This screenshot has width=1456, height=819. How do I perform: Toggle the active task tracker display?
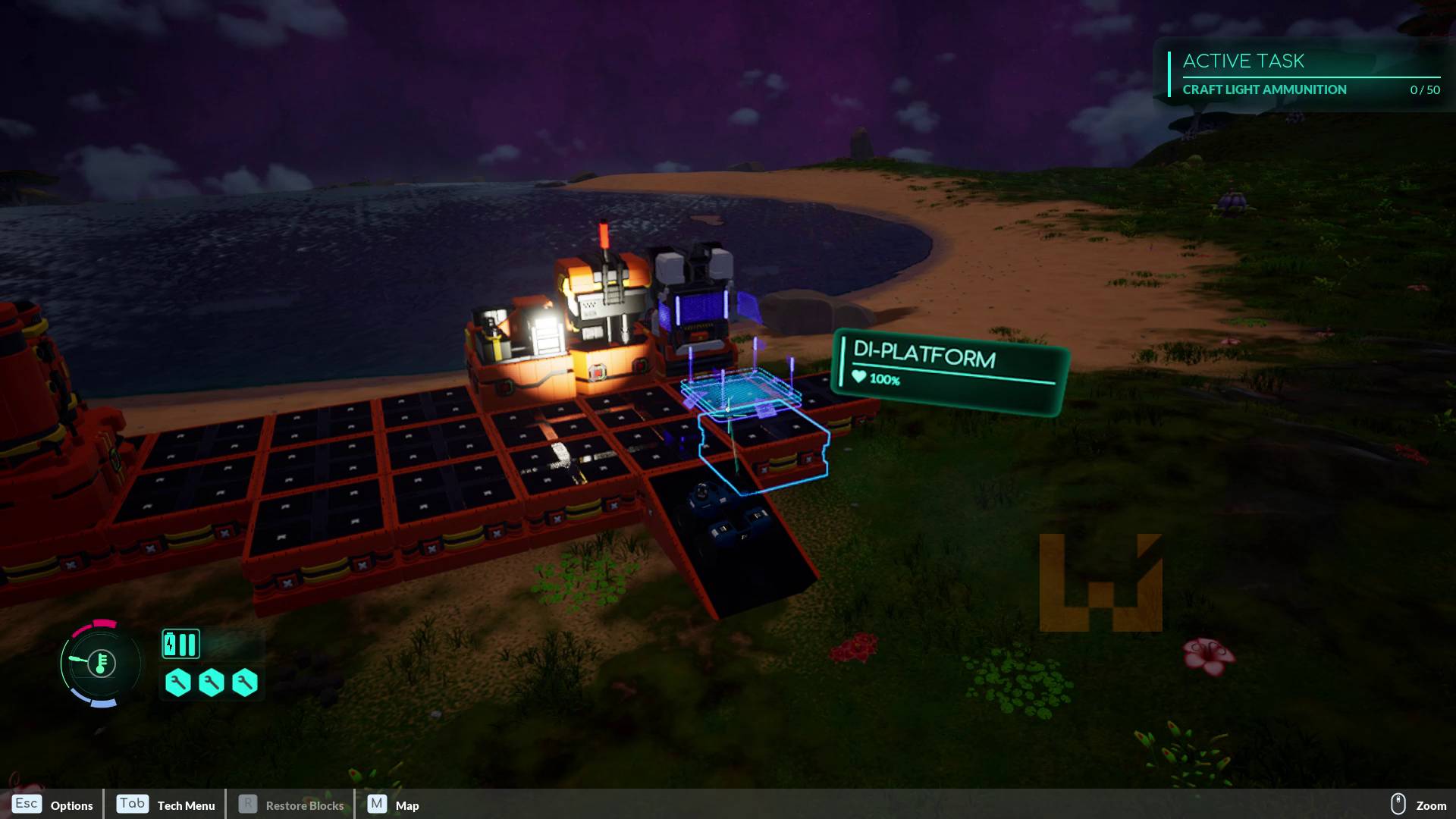pos(1244,60)
